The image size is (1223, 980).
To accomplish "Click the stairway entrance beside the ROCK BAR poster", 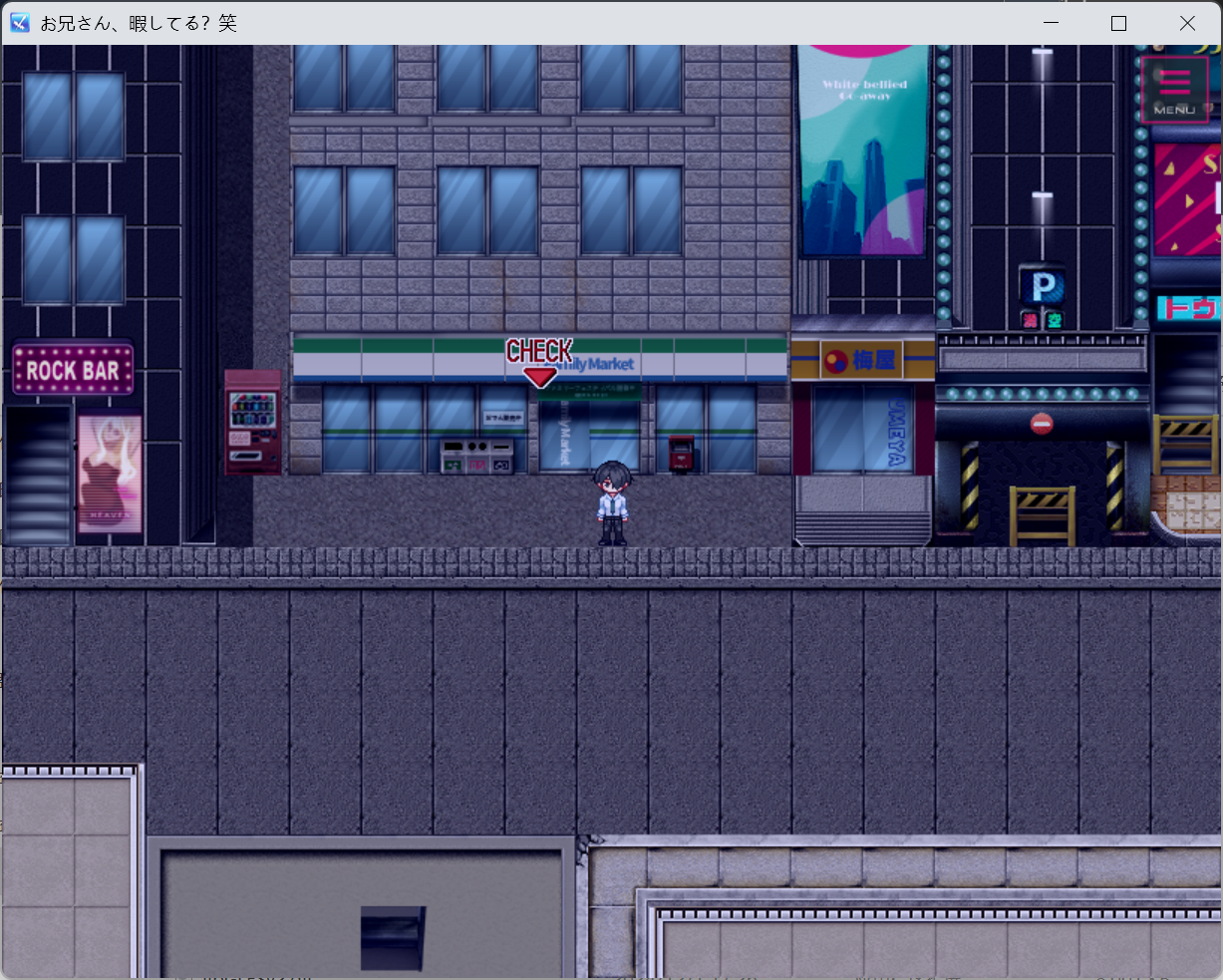I will point(38,474).
